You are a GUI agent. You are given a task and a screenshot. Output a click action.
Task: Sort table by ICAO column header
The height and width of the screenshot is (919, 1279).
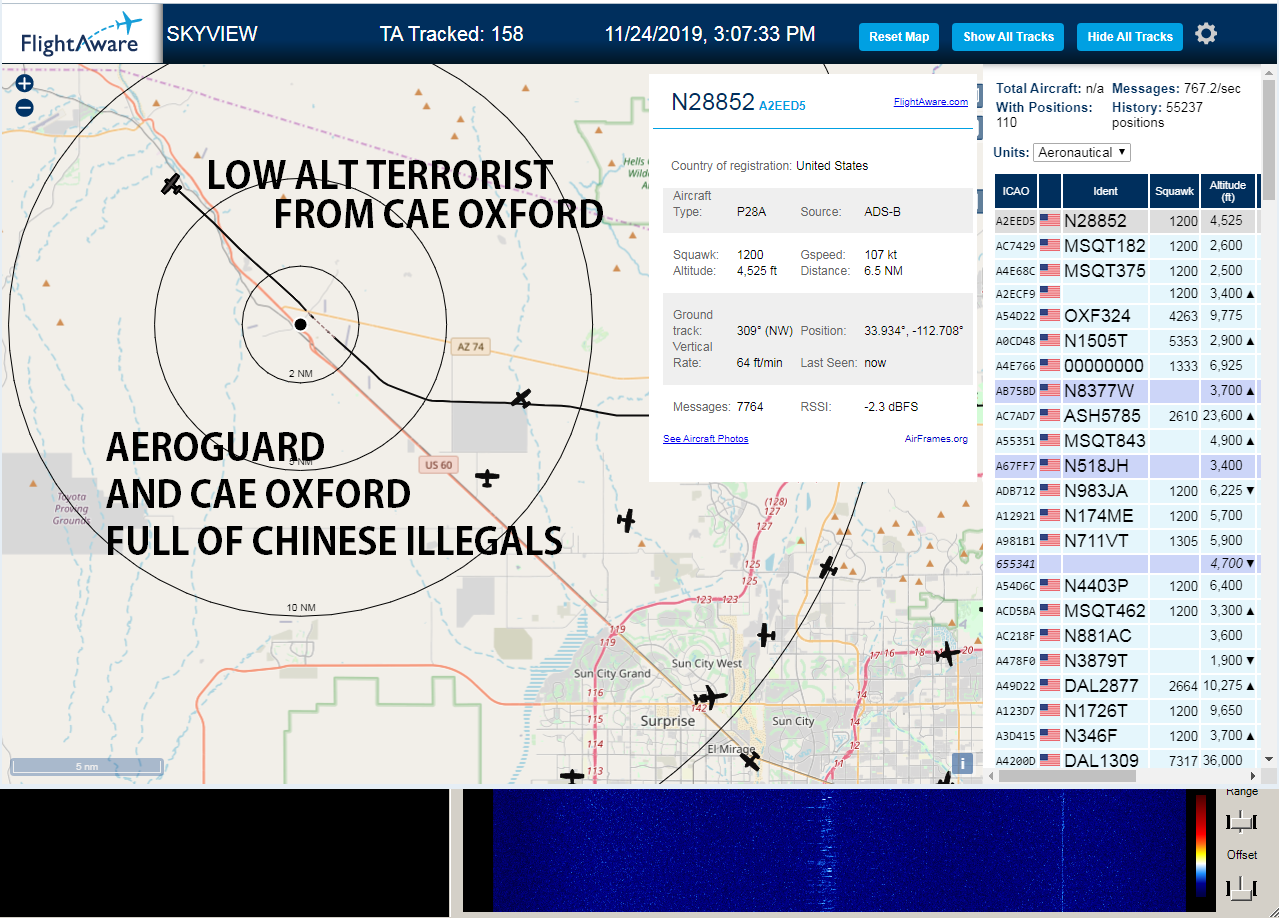tap(1016, 190)
